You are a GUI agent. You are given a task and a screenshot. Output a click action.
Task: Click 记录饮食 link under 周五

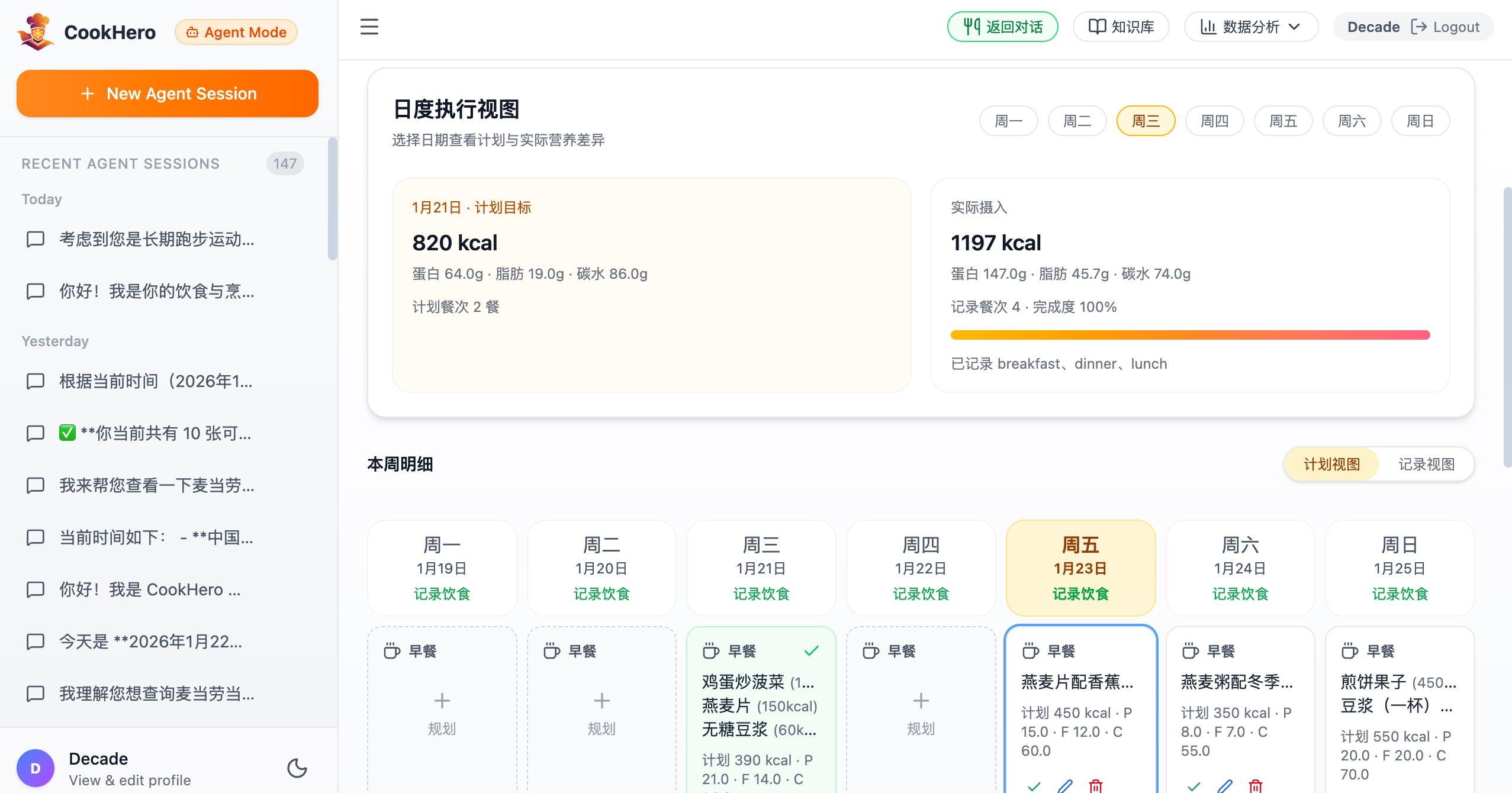(1080, 594)
